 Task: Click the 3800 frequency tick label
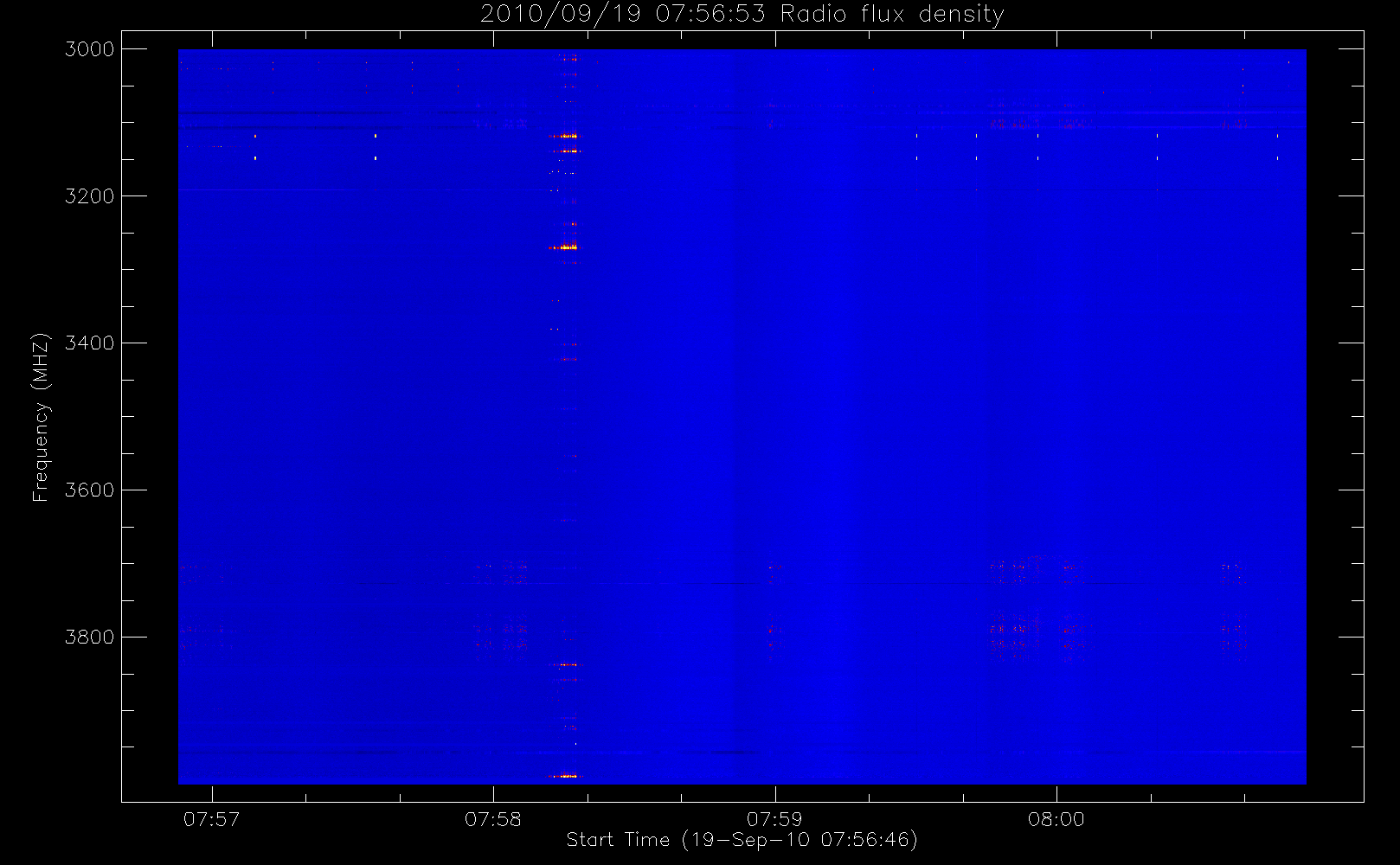[90, 638]
